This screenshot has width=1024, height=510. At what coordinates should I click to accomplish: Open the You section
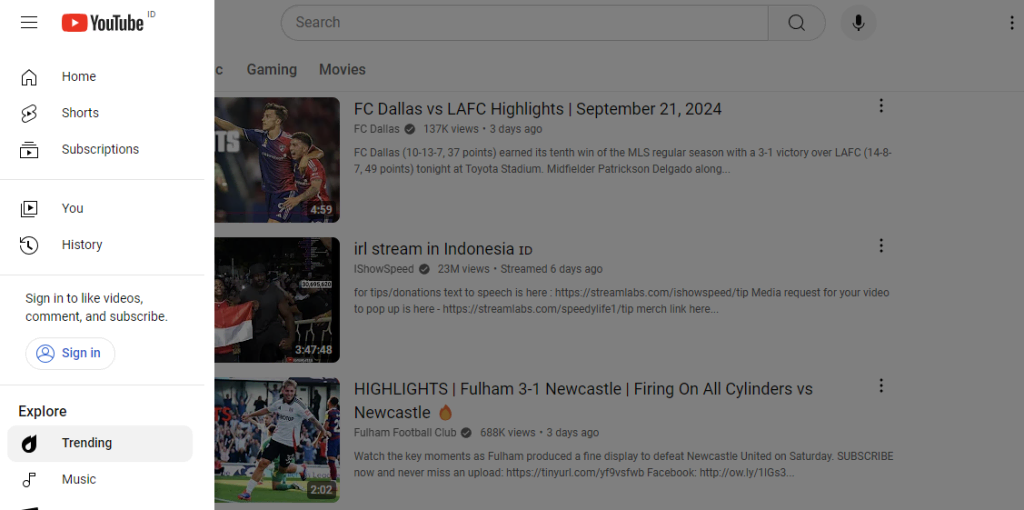(x=72, y=209)
